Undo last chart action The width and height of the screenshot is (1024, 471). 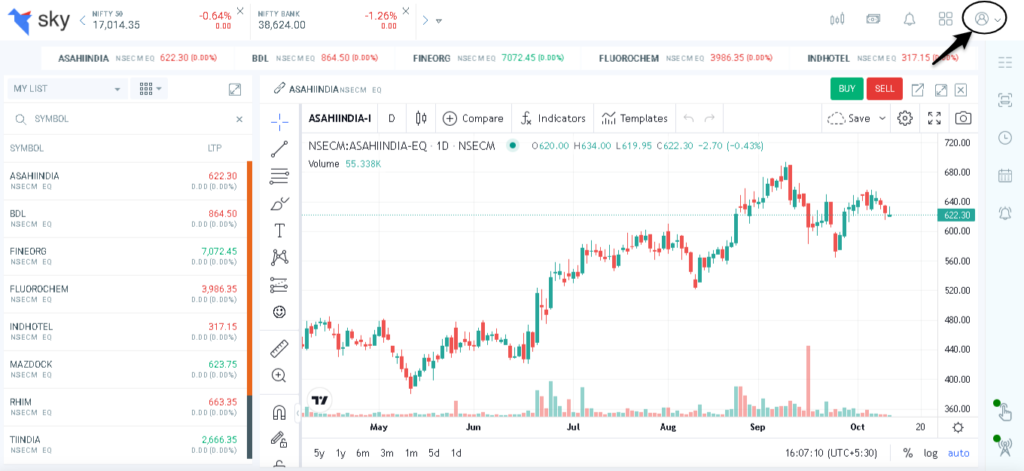coord(688,118)
